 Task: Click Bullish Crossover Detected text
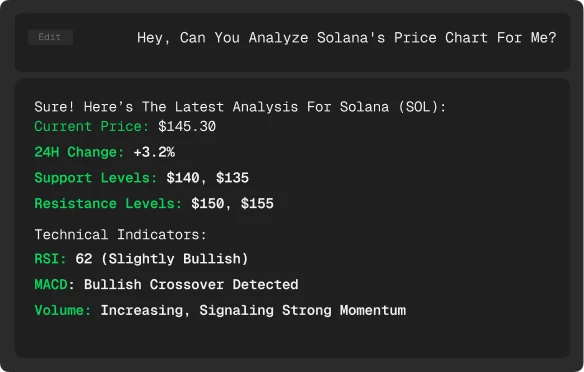point(191,285)
